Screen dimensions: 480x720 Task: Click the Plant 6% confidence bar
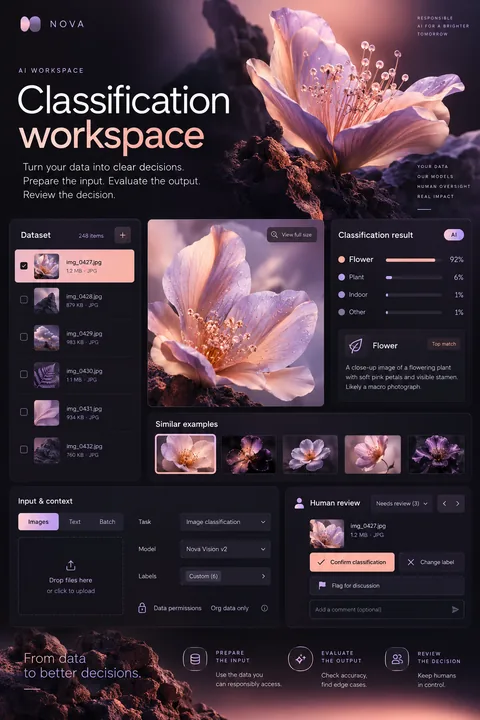click(414, 277)
